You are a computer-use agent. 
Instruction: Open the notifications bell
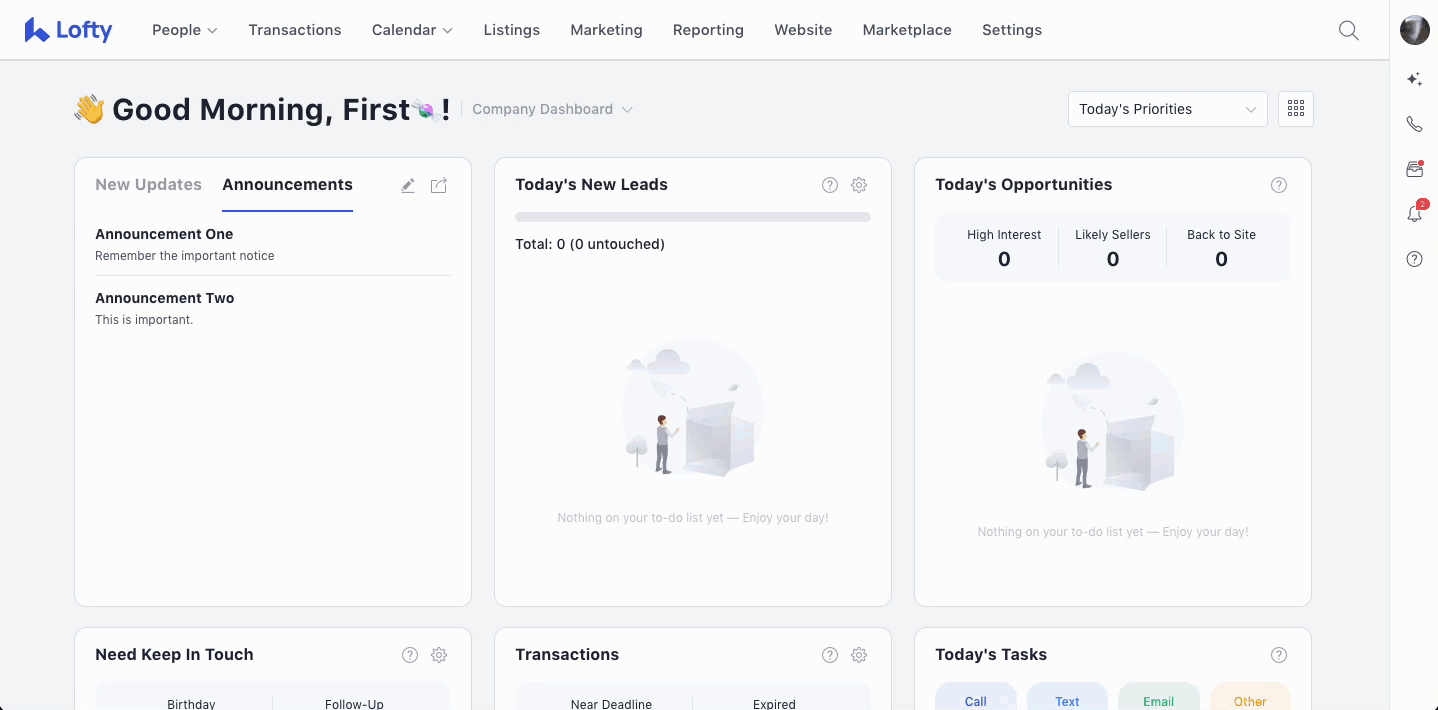(1414, 214)
